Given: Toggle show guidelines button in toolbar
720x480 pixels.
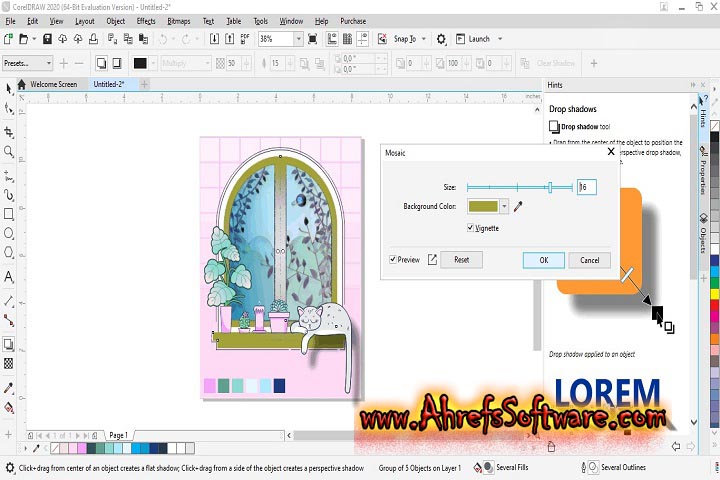Looking at the screenshot, I should pos(363,39).
